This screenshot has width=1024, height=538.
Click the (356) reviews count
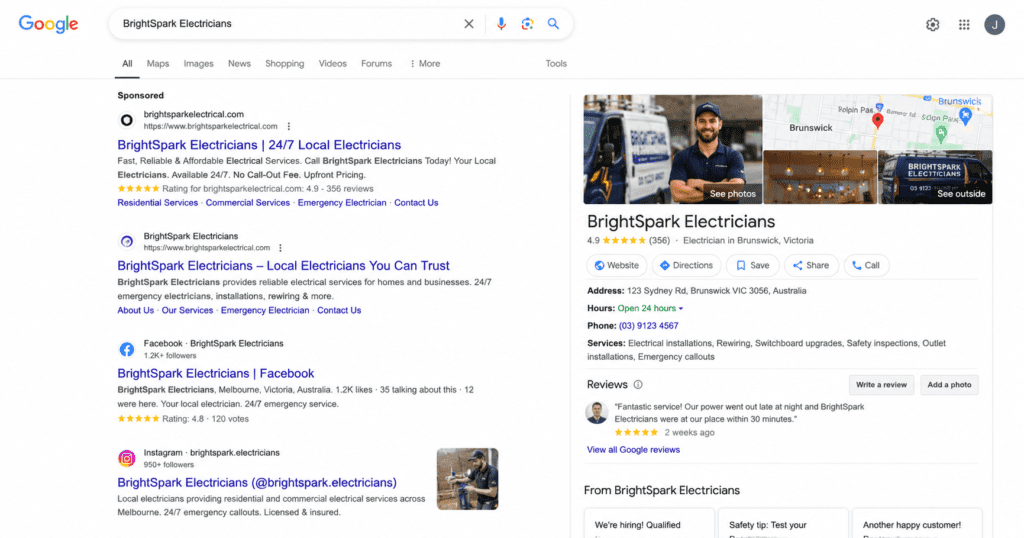click(659, 241)
